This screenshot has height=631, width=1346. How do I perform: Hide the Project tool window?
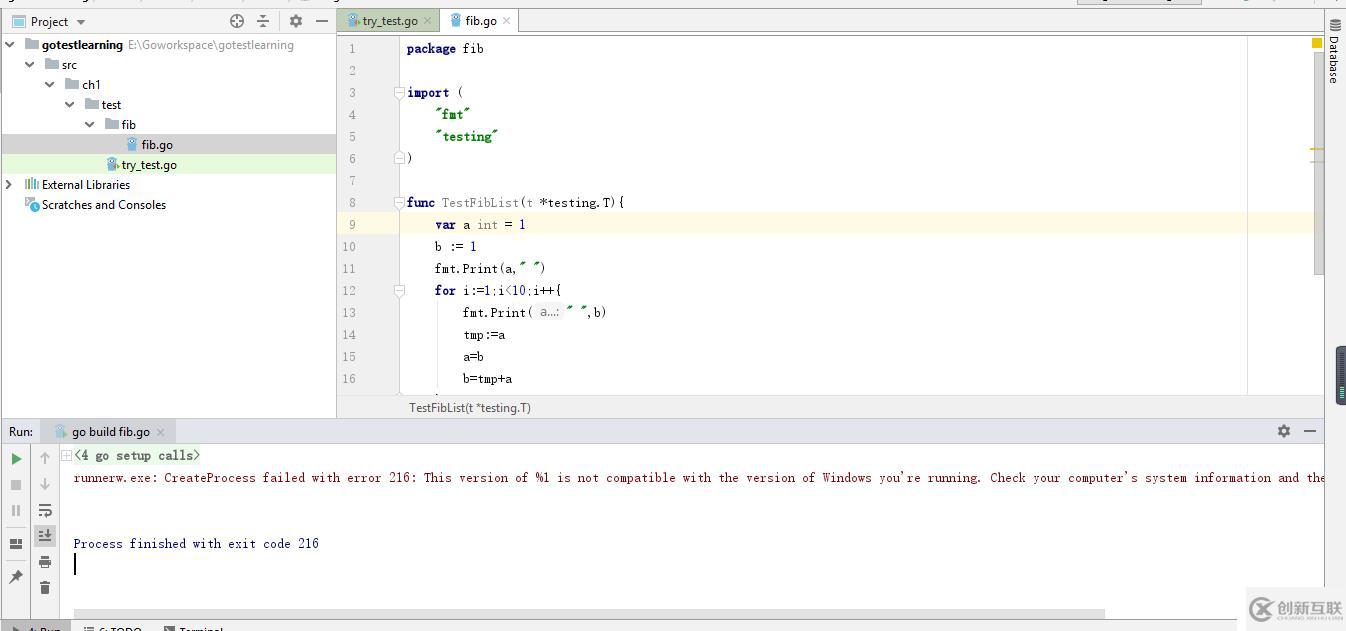tap(322, 21)
